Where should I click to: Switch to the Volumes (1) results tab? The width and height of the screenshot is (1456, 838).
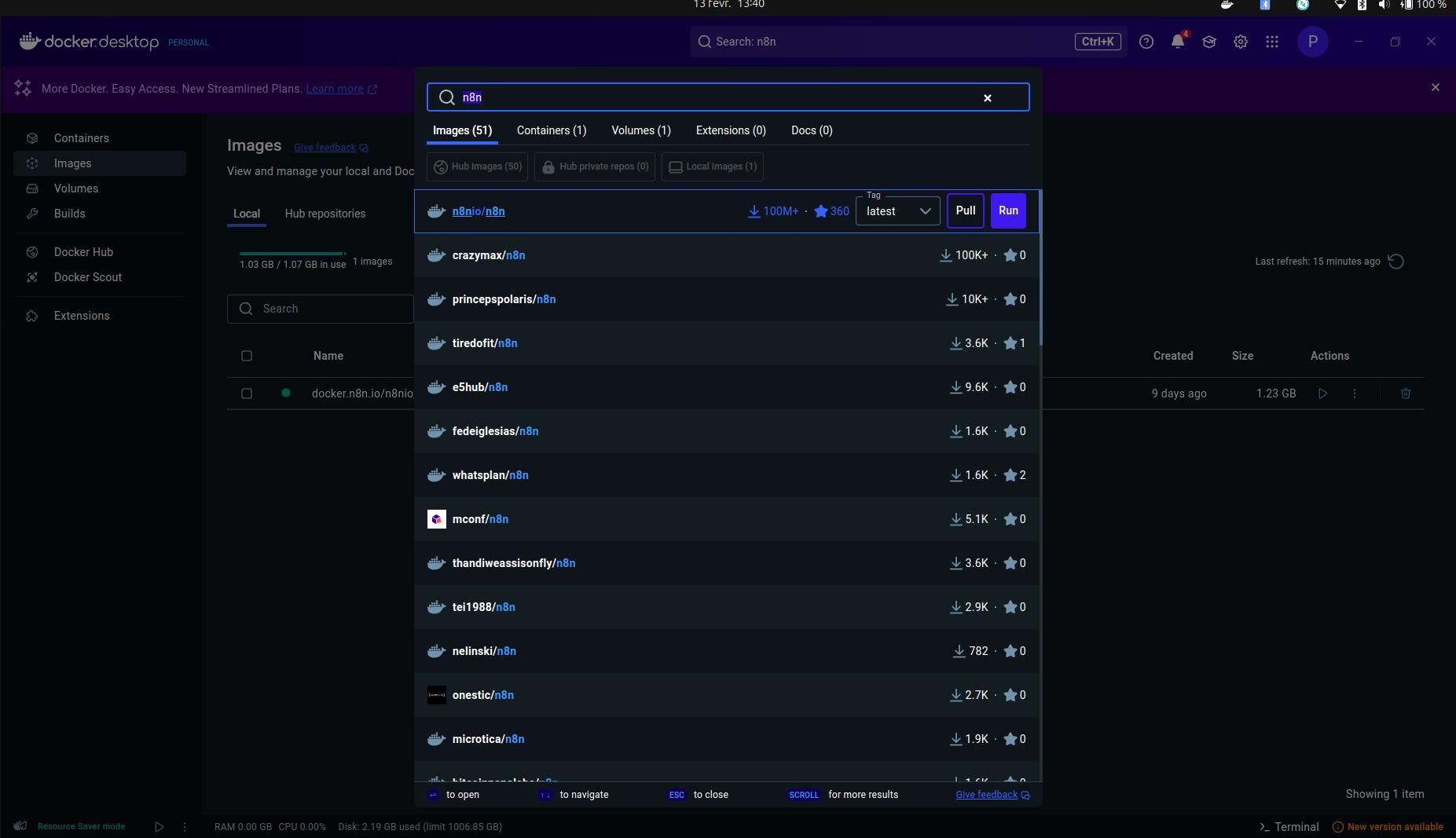tap(641, 130)
